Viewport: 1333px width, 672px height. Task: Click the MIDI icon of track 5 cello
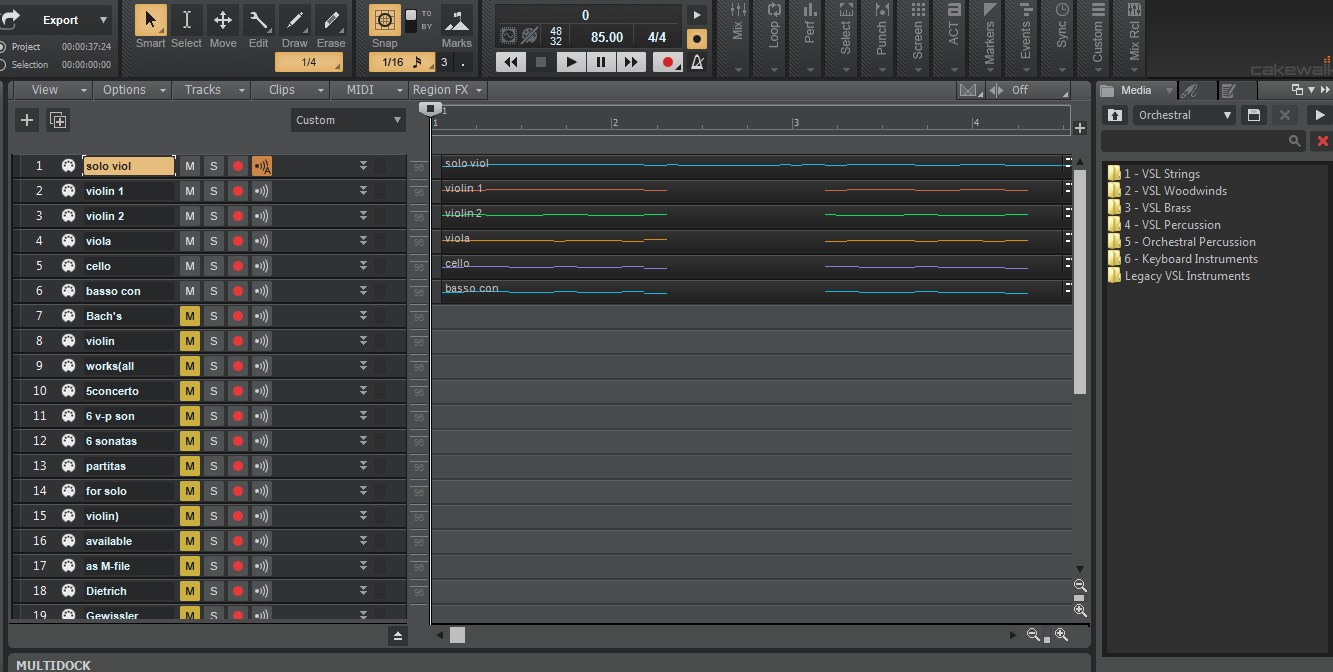[x=69, y=266]
